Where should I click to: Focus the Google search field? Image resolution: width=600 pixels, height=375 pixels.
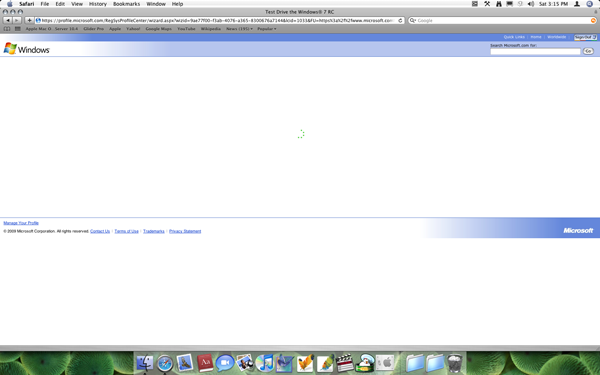[501, 20]
